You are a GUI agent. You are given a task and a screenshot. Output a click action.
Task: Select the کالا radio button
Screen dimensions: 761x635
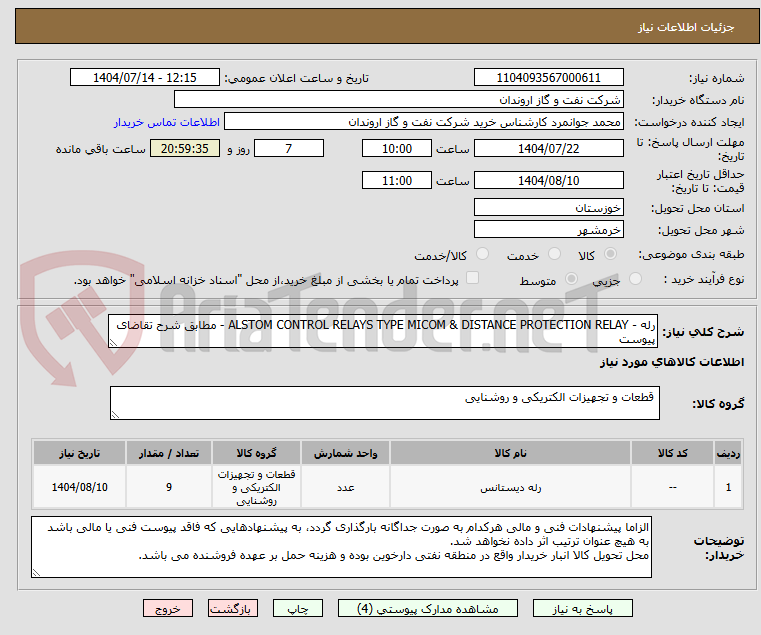[x=611, y=254]
